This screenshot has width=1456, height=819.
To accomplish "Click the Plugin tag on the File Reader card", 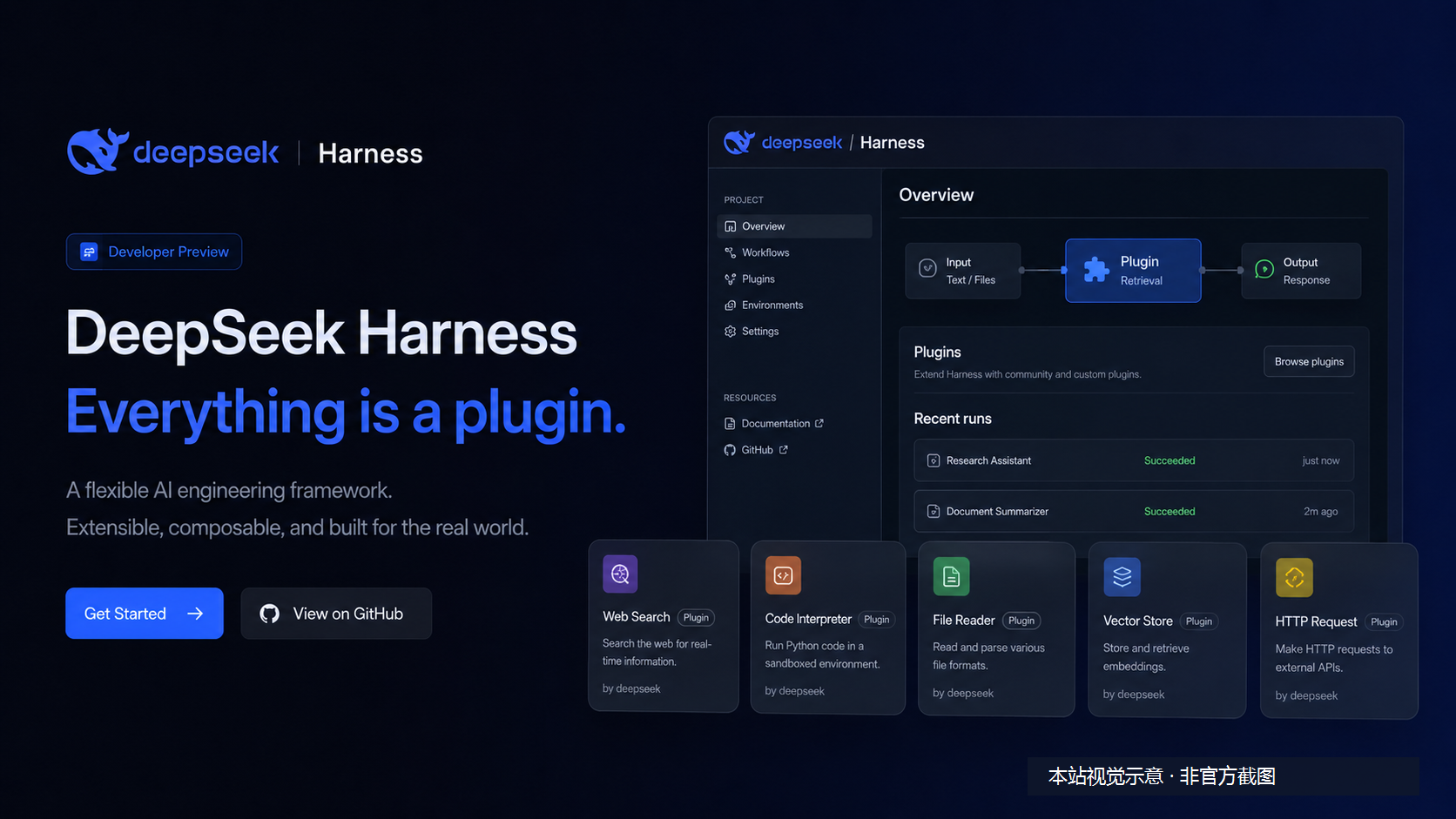I will coord(1021,621).
